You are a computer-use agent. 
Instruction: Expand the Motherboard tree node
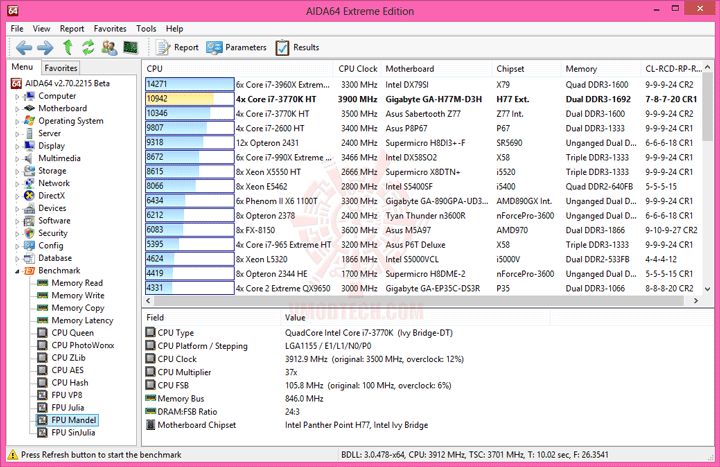[17, 109]
